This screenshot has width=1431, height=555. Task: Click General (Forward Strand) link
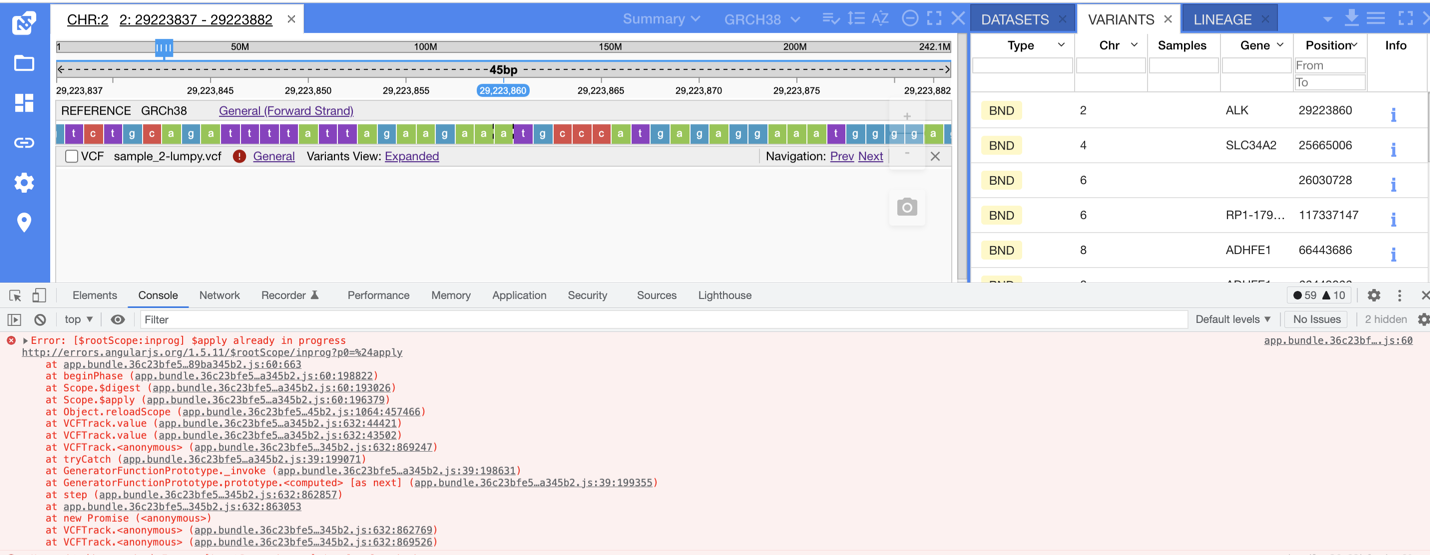tap(286, 111)
